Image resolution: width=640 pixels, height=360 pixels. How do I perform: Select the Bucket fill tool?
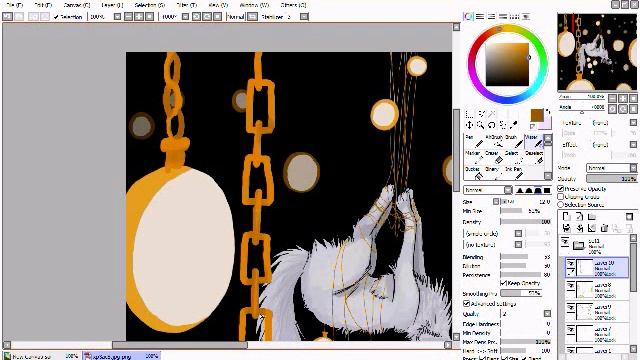(474, 173)
